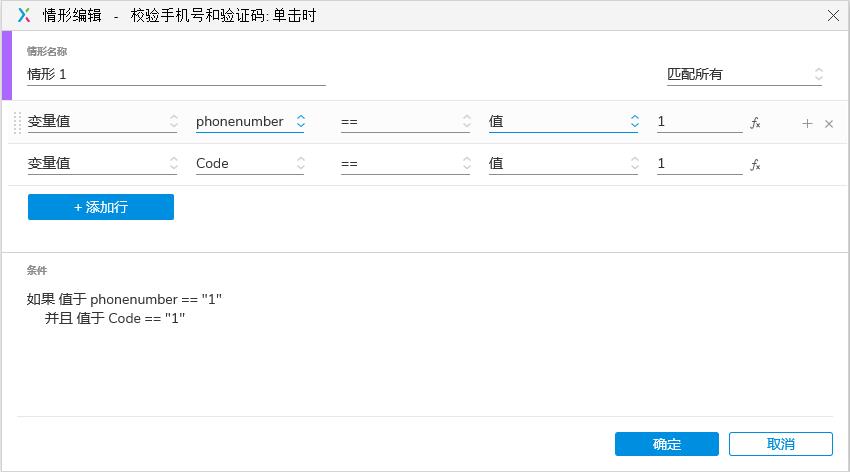Open 值 type dropdown in phonenumber row
The image size is (850, 472).
pyautogui.click(x=564, y=121)
